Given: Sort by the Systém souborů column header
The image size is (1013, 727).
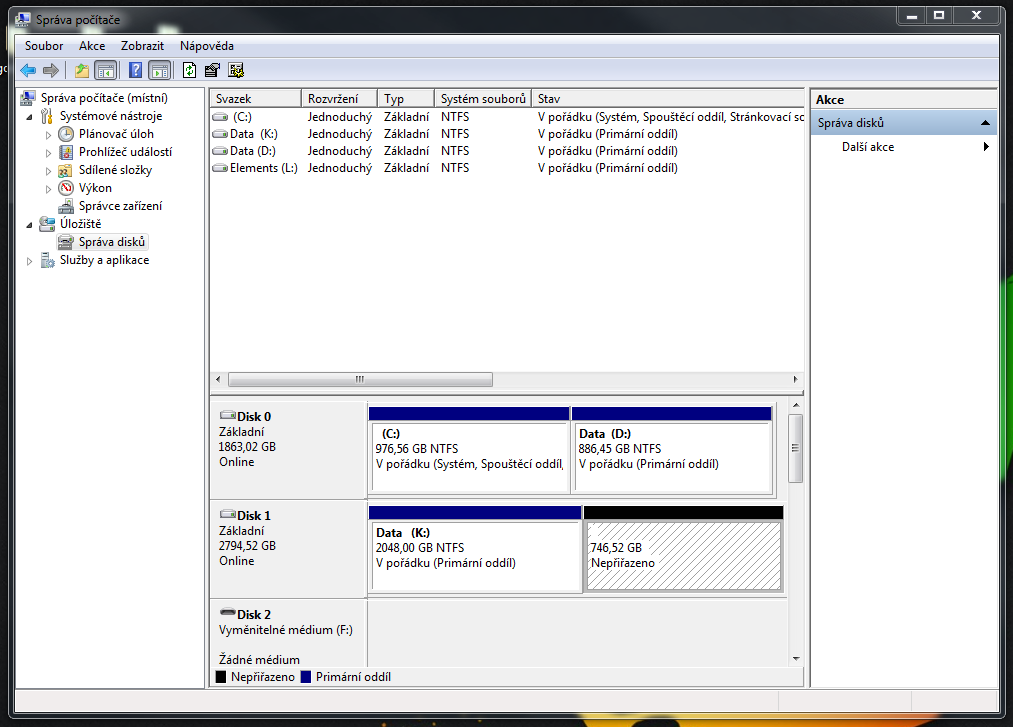Looking at the screenshot, I should 483,98.
